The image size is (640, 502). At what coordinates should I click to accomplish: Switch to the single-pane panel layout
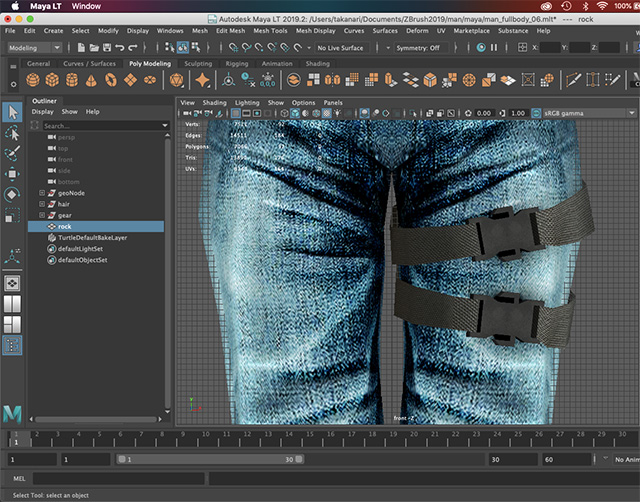click(x=12, y=283)
